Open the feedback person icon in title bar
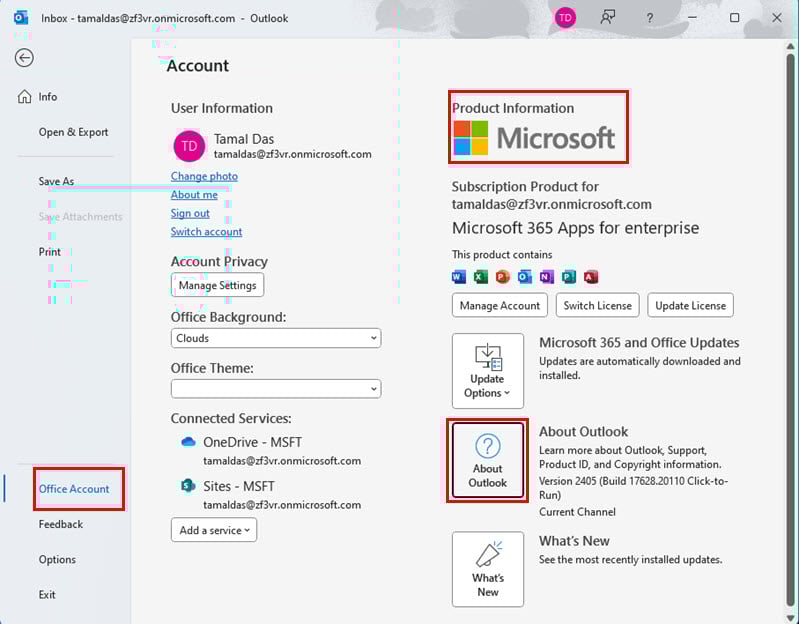Image resolution: width=799 pixels, height=624 pixels. point(607,18)
